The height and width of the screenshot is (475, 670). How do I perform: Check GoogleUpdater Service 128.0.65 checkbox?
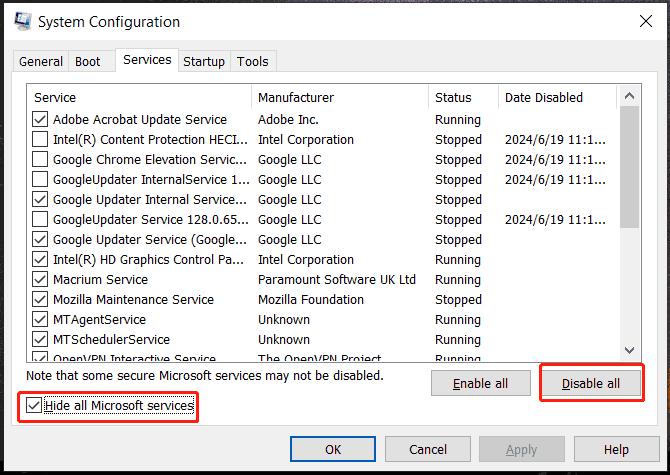point(40,220)
